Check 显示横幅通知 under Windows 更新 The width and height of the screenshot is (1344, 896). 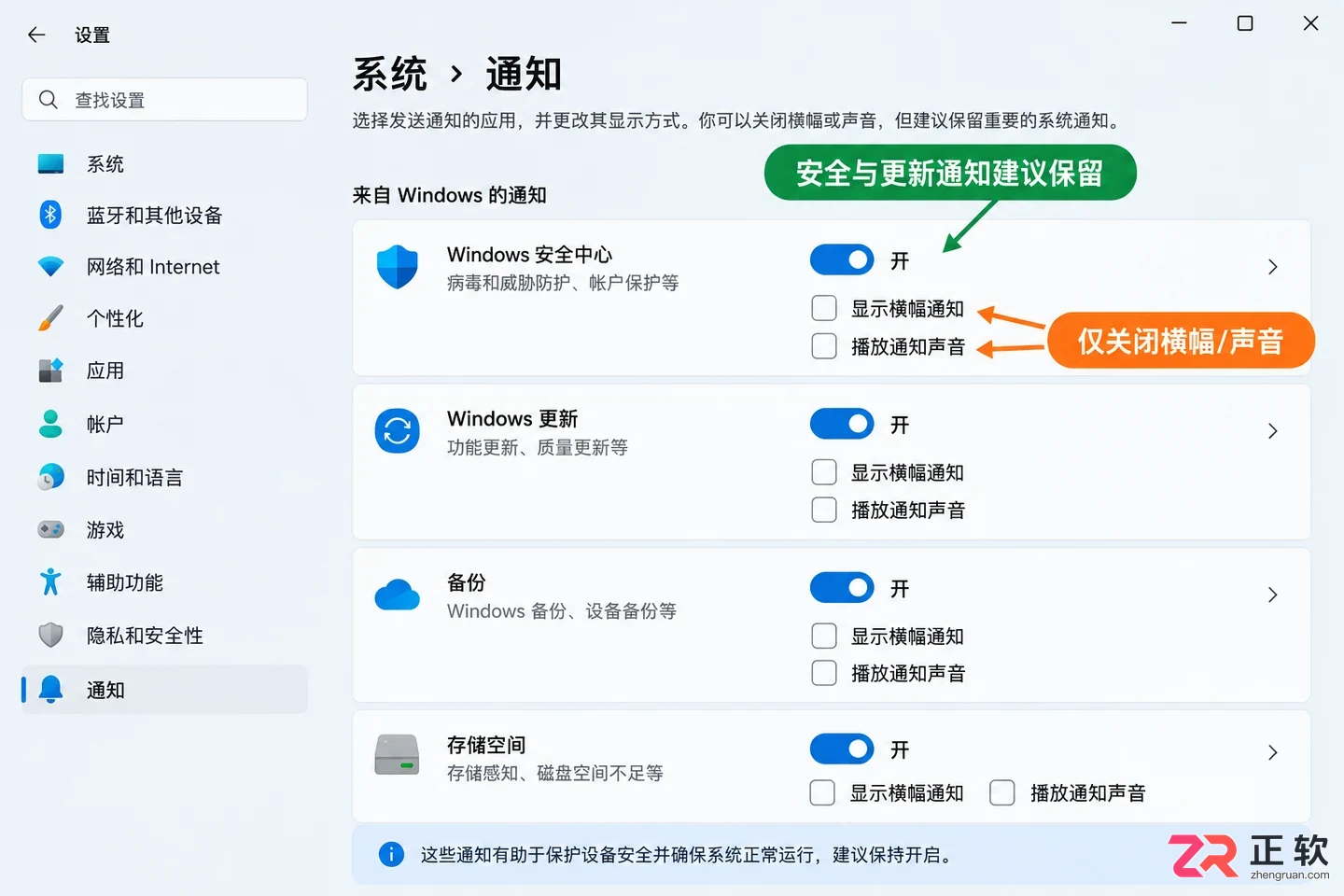[824, 472]
